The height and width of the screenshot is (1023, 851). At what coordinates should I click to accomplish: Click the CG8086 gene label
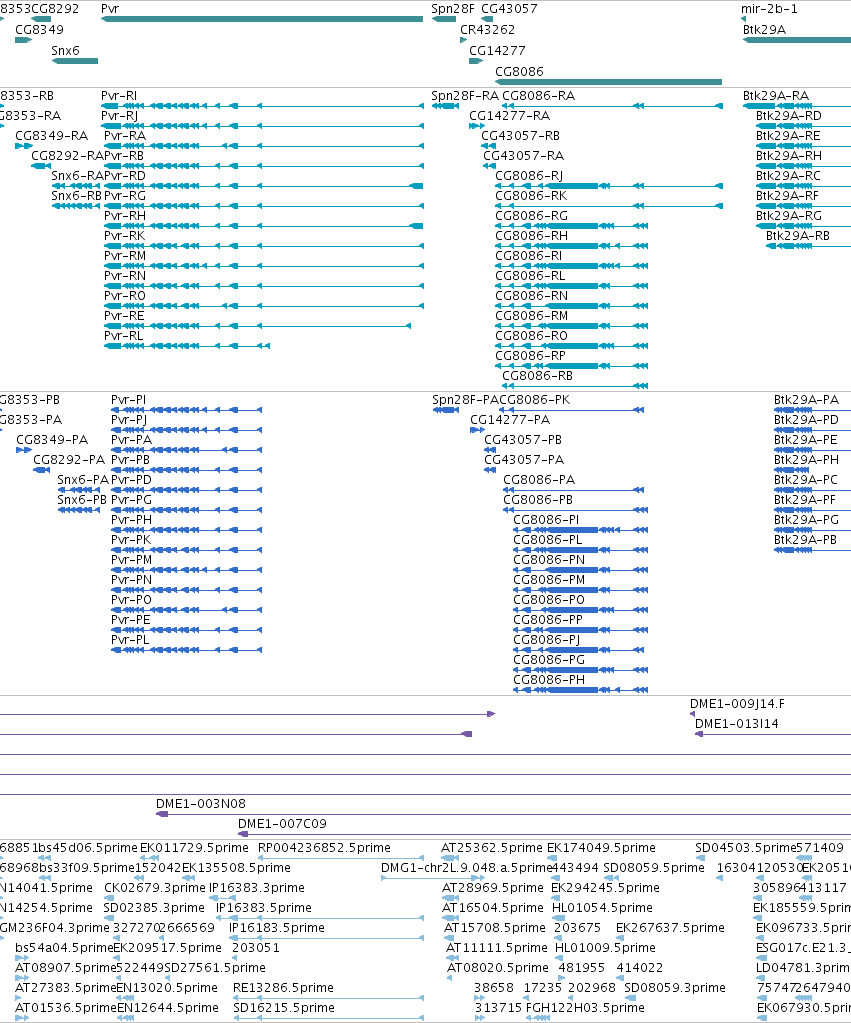pyautogui.click(x=519, y=72)
